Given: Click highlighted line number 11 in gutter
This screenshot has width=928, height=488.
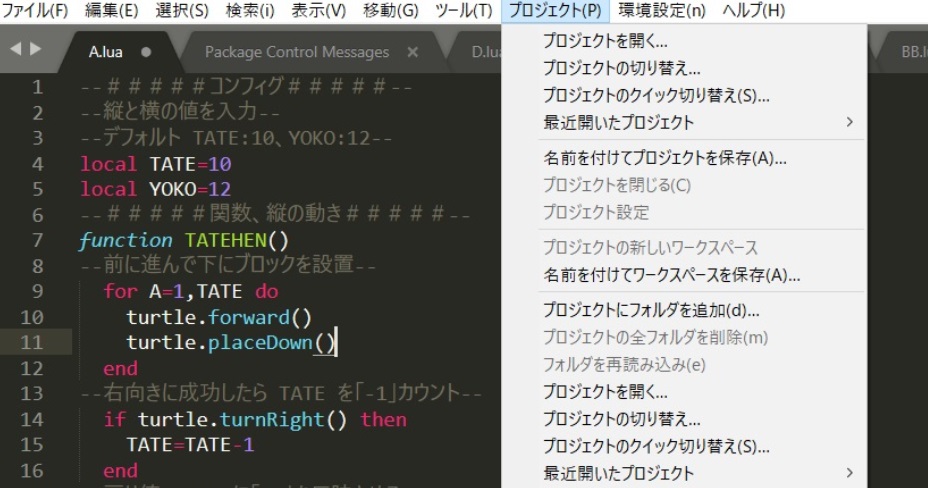Looking at the screenshot, I should tap(32, 342).
